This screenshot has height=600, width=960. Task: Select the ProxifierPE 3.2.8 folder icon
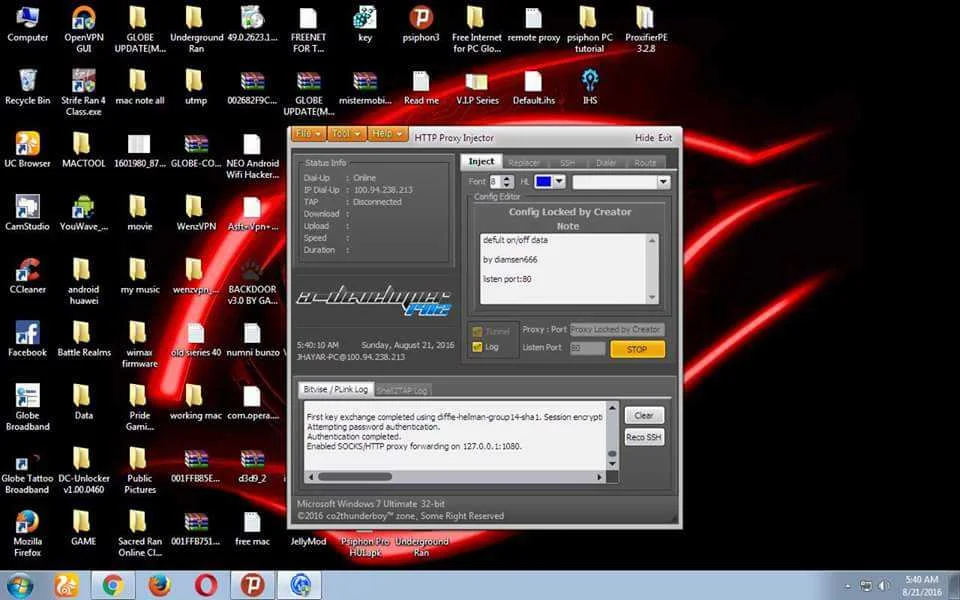[645, 29]
